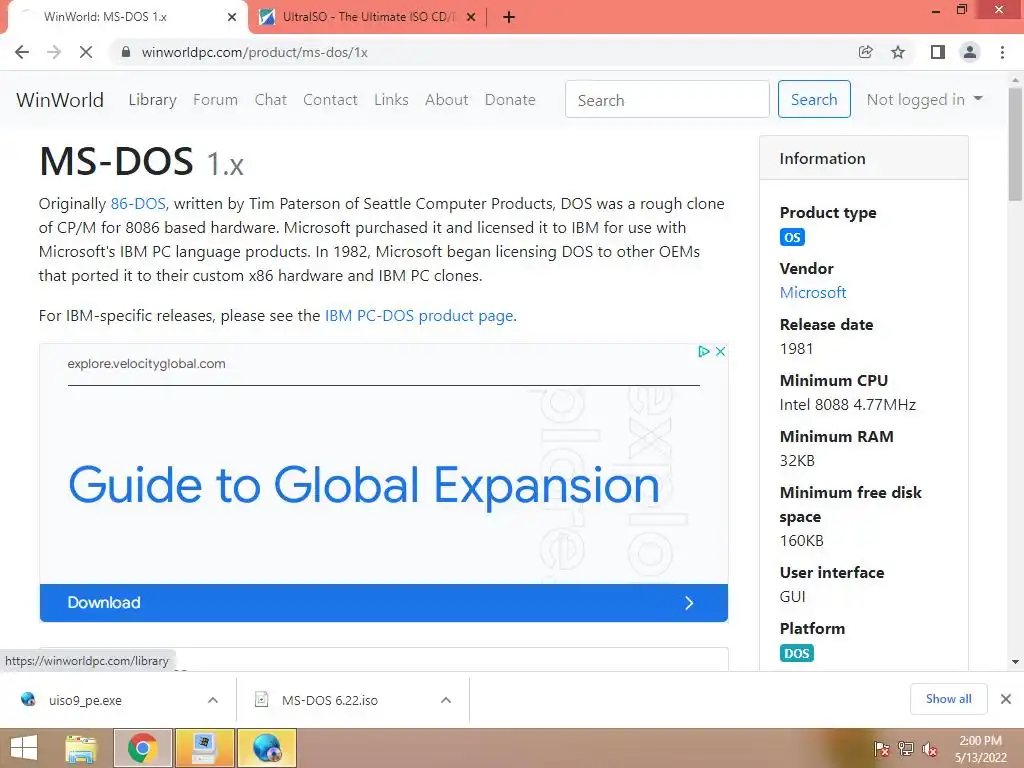Open the Chat nav item

coord(270,100)
